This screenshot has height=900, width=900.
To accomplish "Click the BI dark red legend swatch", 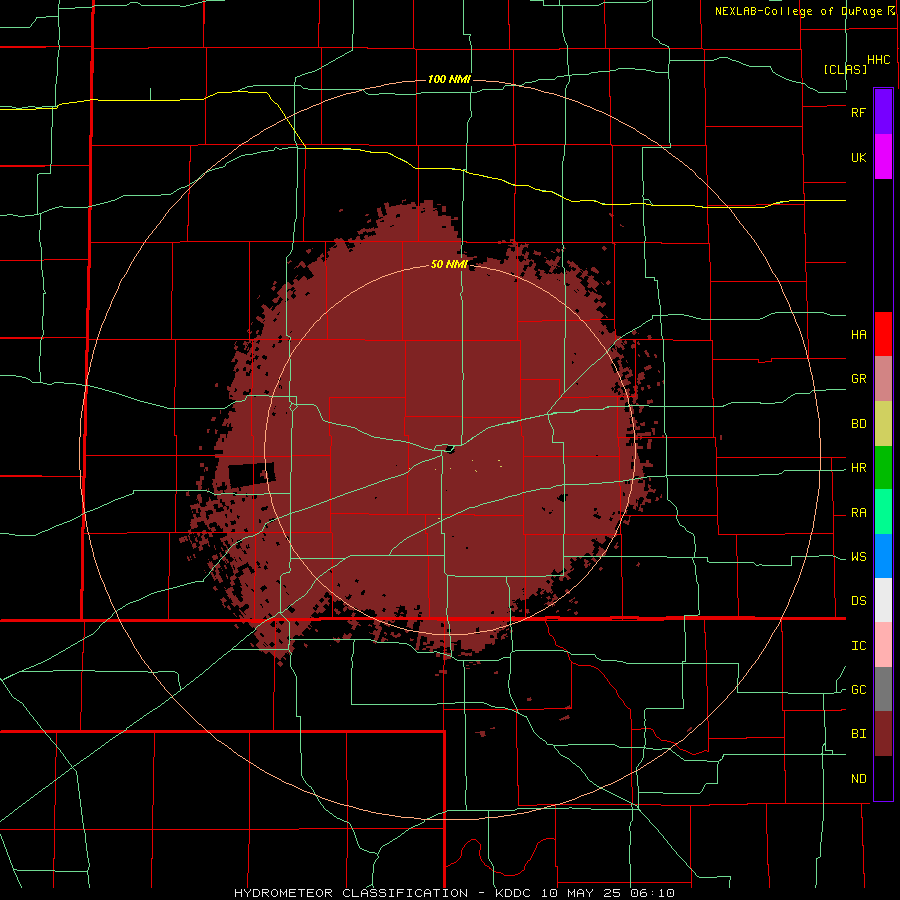I will click(883, 734).
